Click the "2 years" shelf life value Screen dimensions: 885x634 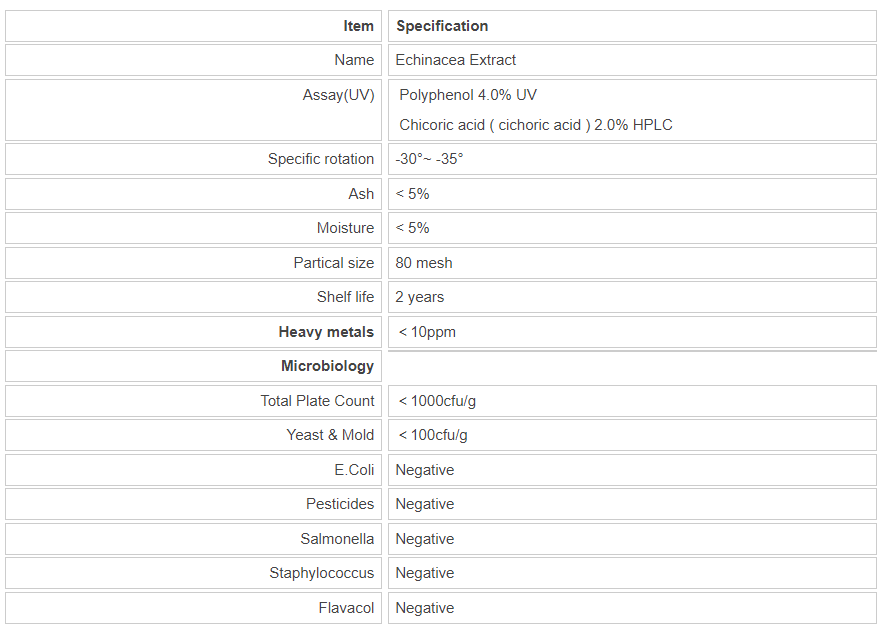point(420,297)
